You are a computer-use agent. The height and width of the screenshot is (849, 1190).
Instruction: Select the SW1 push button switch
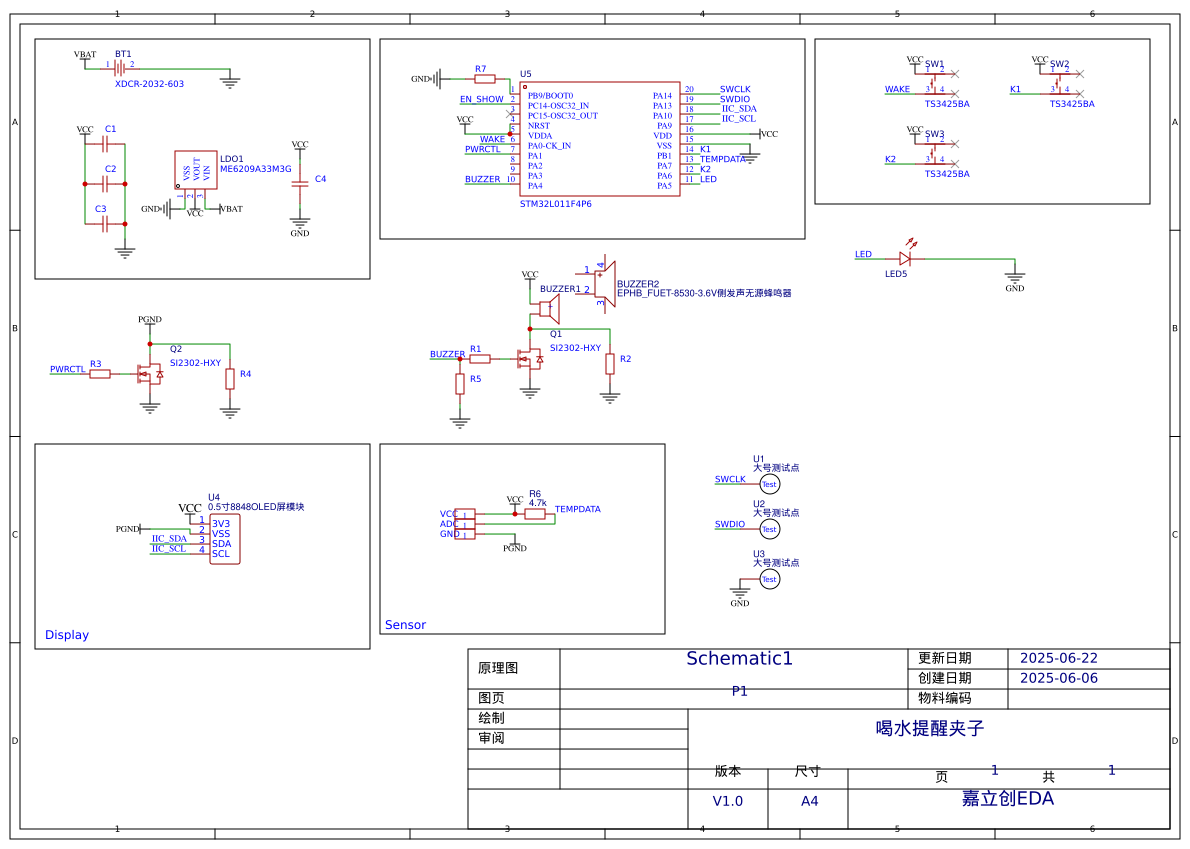click(x=934, y=82)
